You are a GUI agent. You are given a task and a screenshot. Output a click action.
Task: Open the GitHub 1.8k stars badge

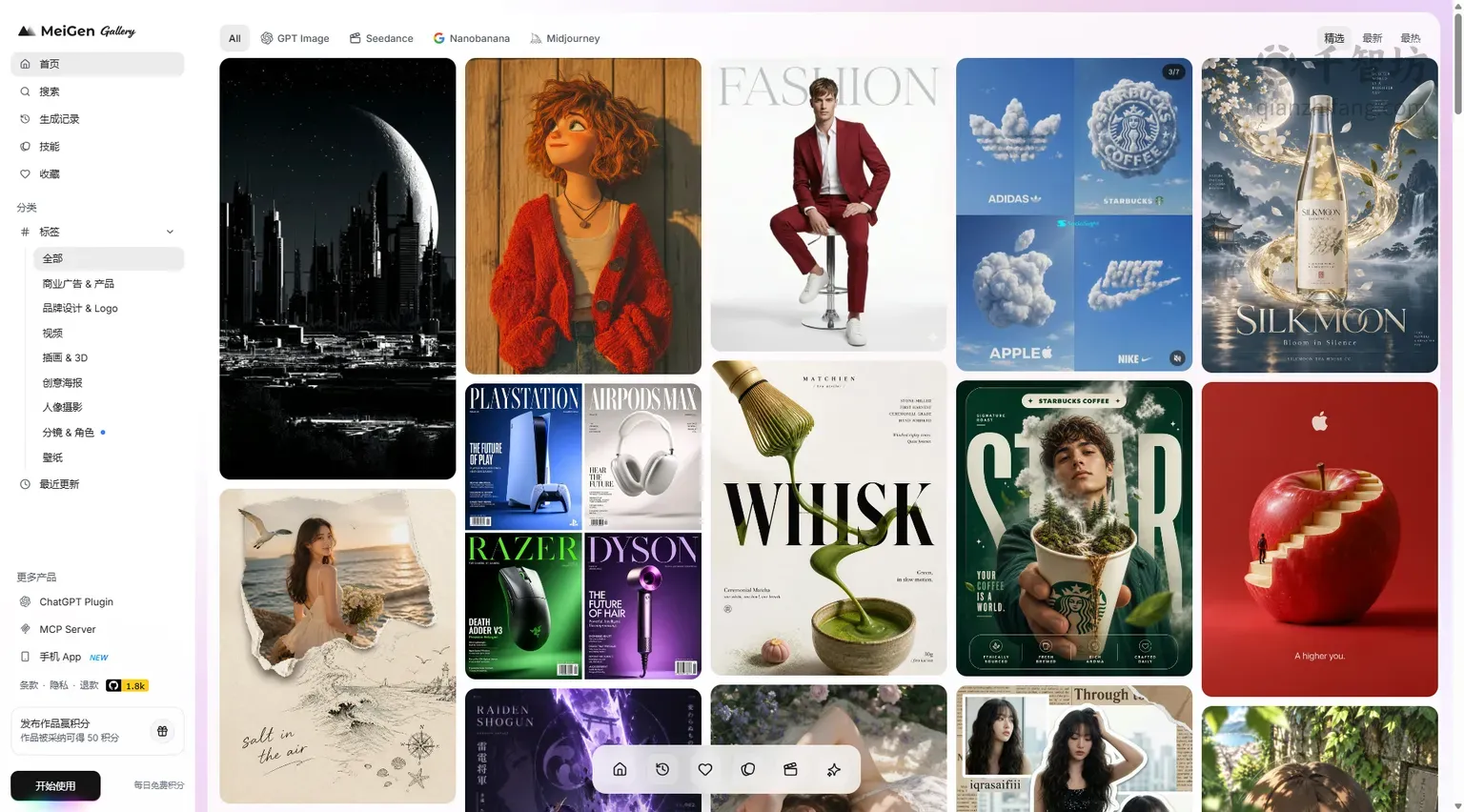127,685
